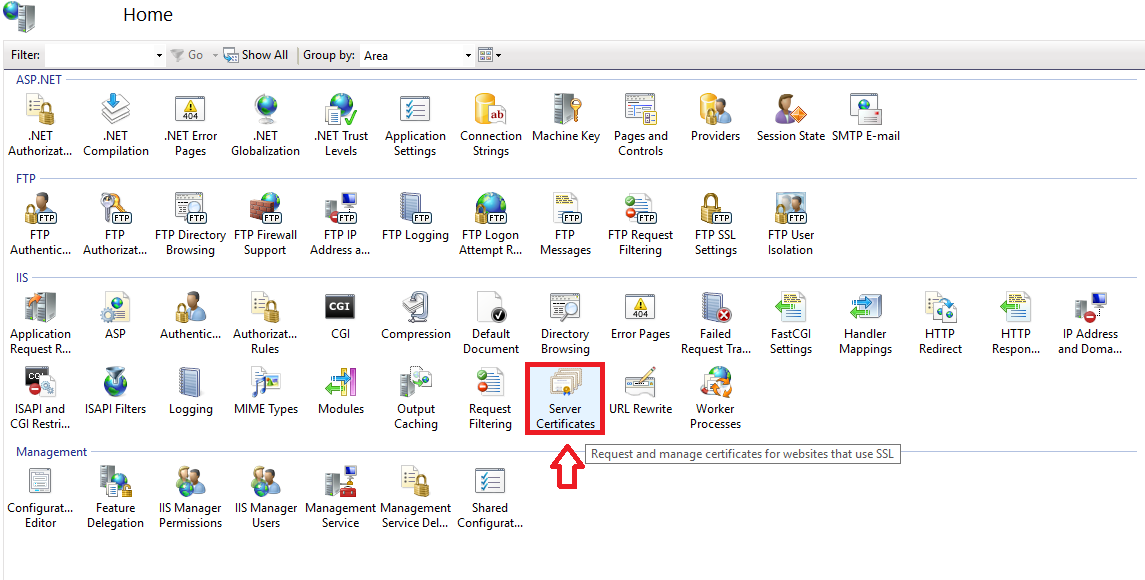The image size is (1145, 580).
Task: Click into the Filter text field
Action: coord(100,55)
